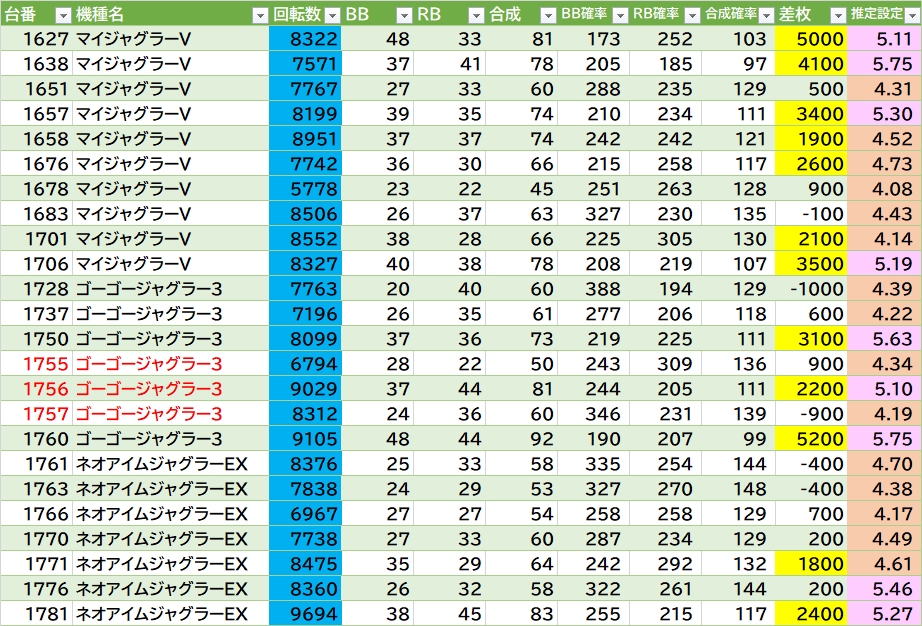Select the yellow 差枚 cell 1800
The width and height of the screenshot is (922, 626).
(811, 564)
